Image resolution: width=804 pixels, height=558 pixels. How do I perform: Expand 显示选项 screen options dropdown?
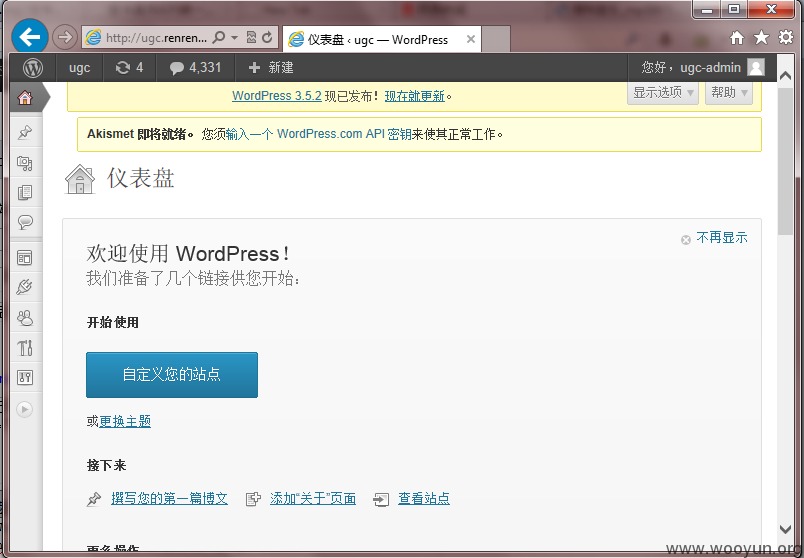662,93
